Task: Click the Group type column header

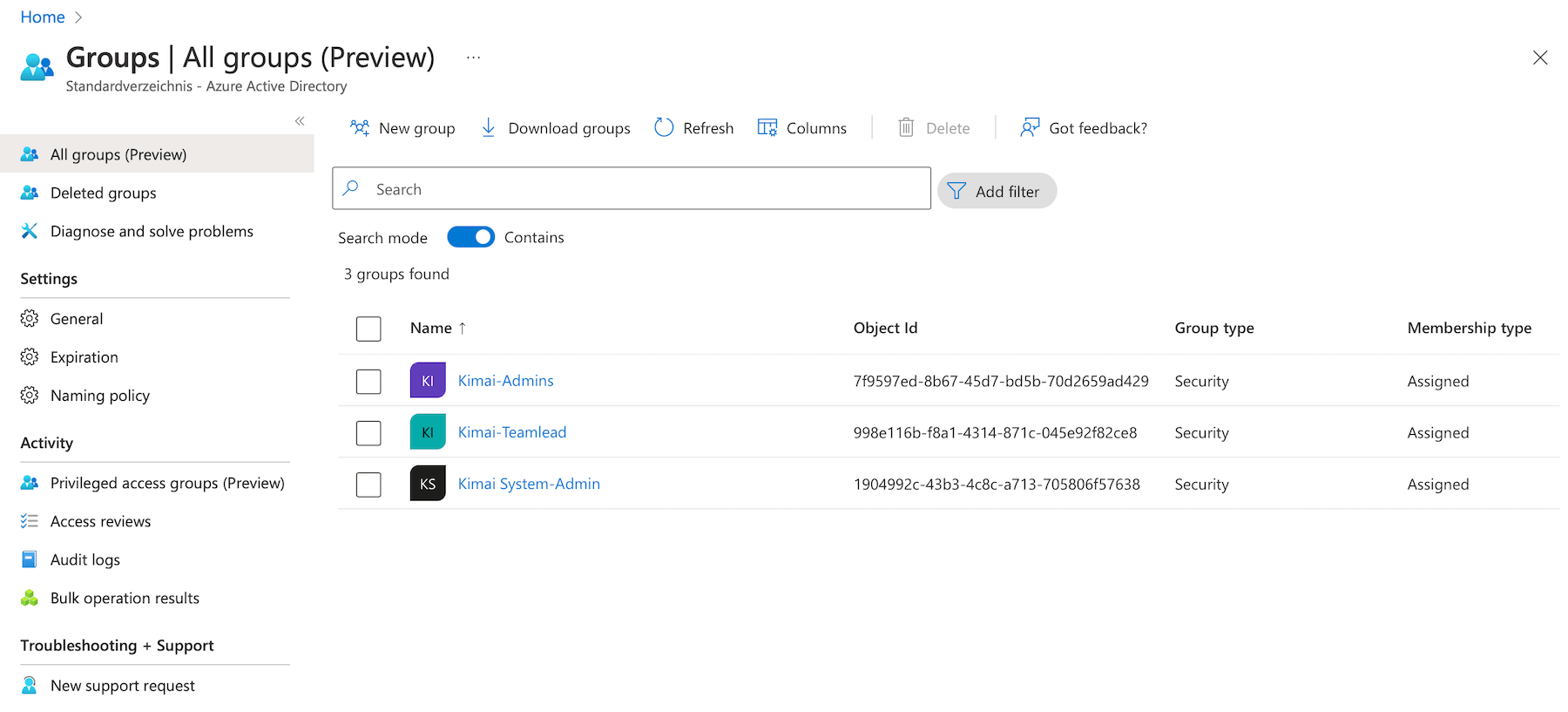Action: (x=1214, y=328)
